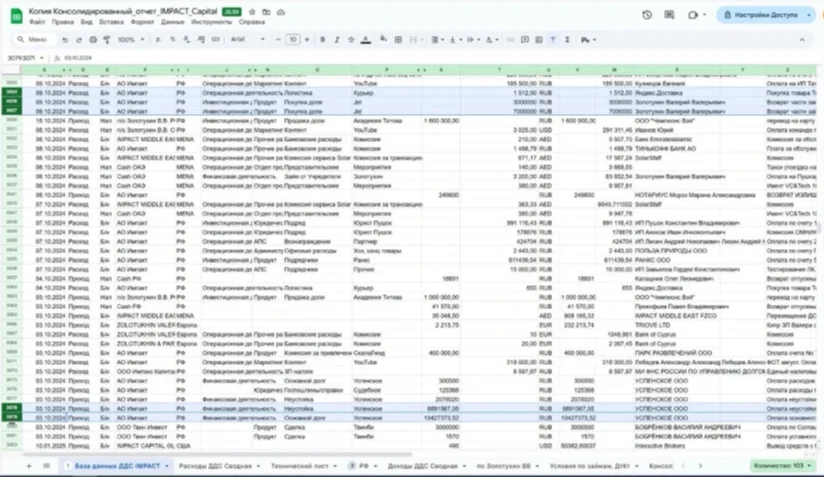Check the cloud save status icon

pos(281,12)
